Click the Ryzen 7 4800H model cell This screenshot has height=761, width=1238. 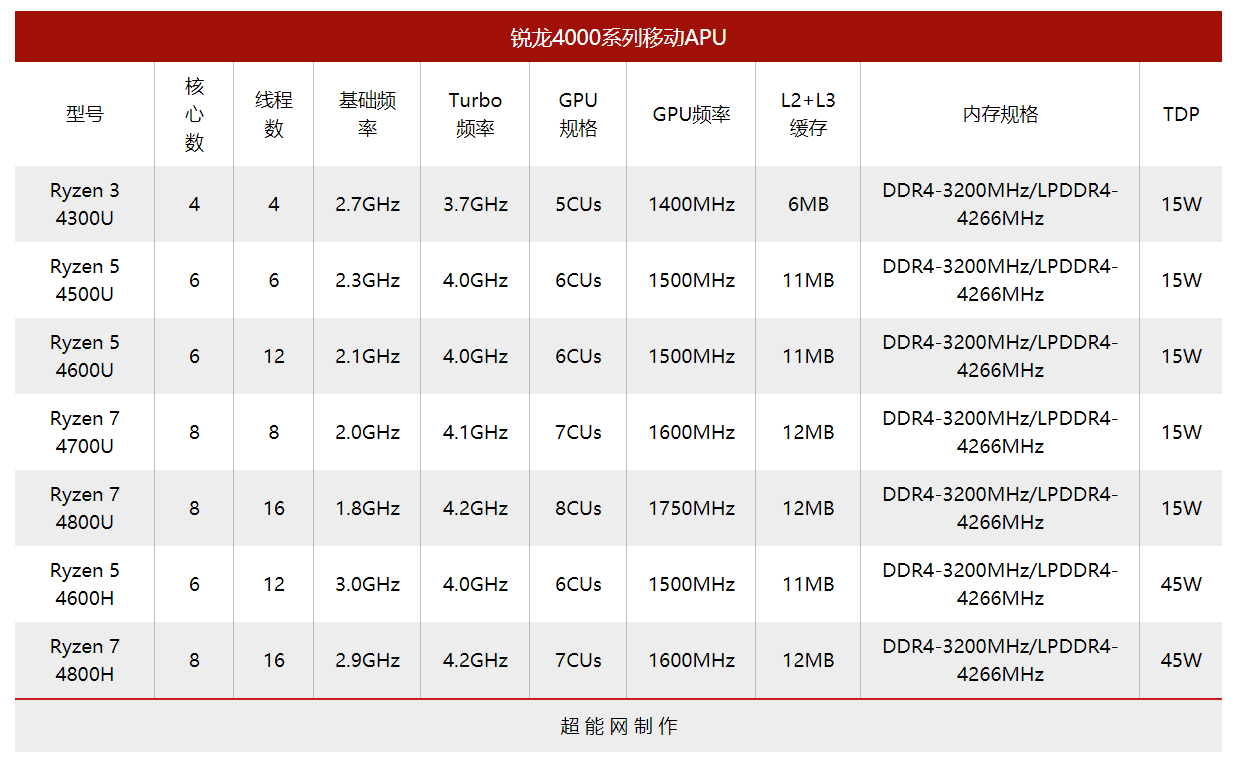pyautogui.click(x=85, y=660)
